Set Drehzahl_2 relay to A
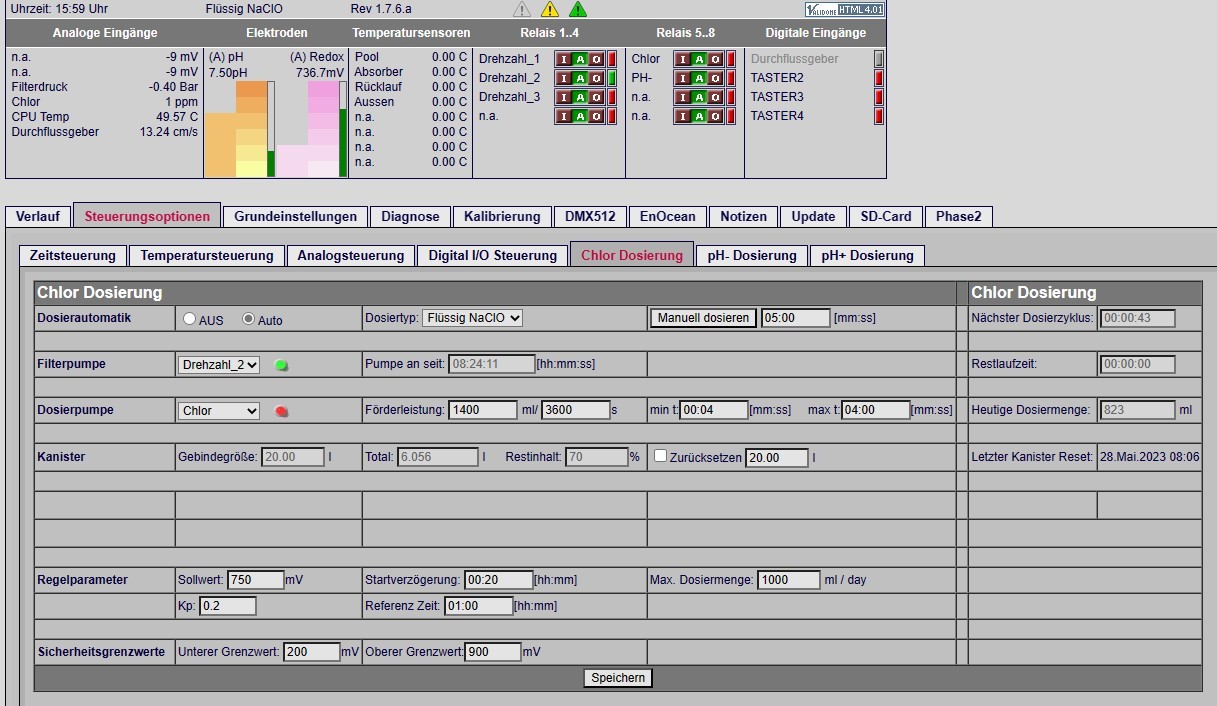Screen dimensions: 1217x706 580,78
